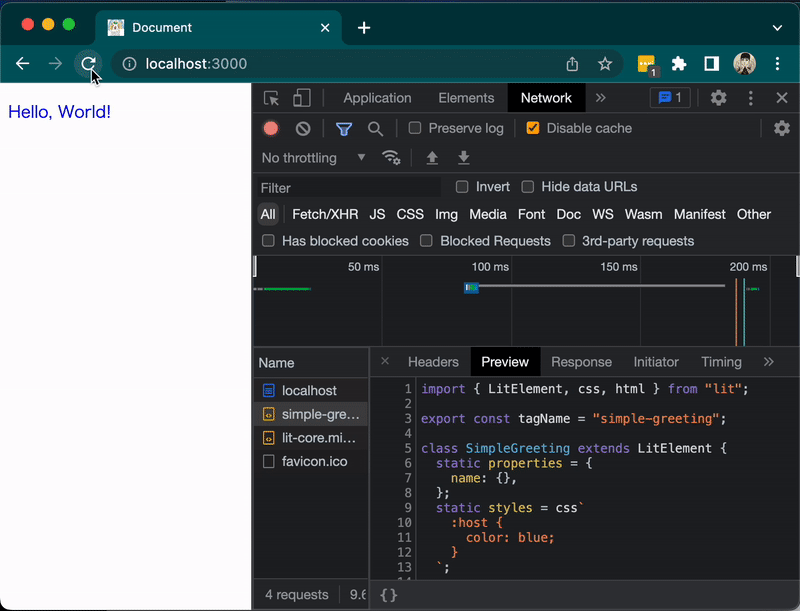
Task: Open the Response tab
Action: point(581,362)
